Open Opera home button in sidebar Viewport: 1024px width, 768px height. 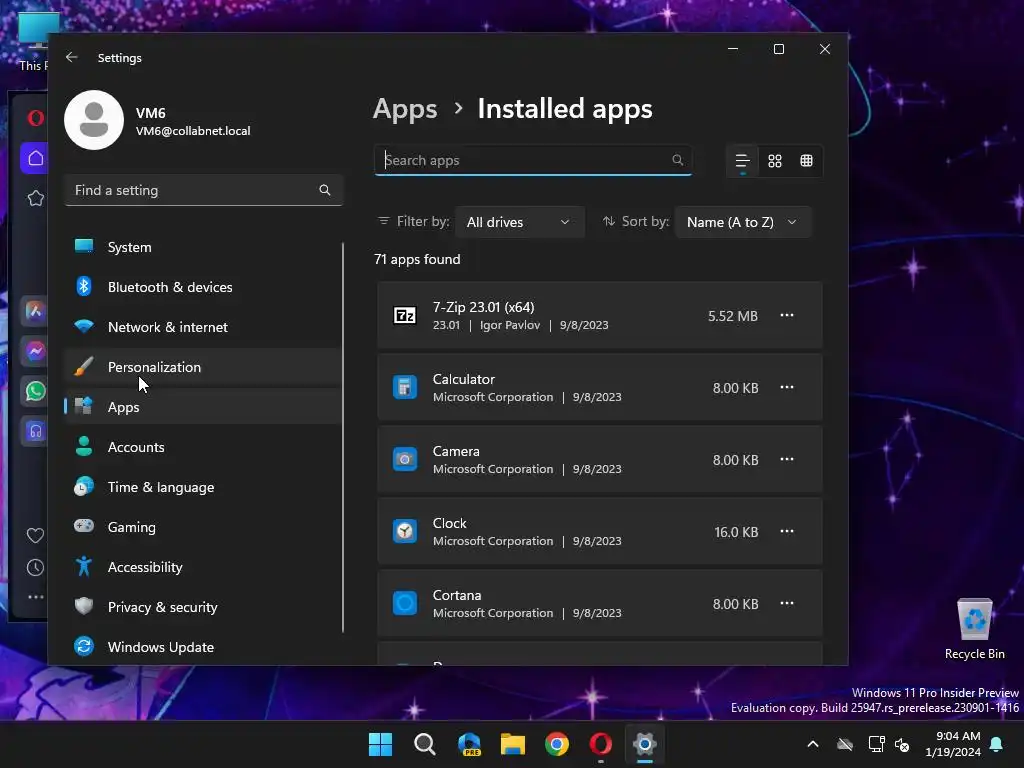[35, 158]
